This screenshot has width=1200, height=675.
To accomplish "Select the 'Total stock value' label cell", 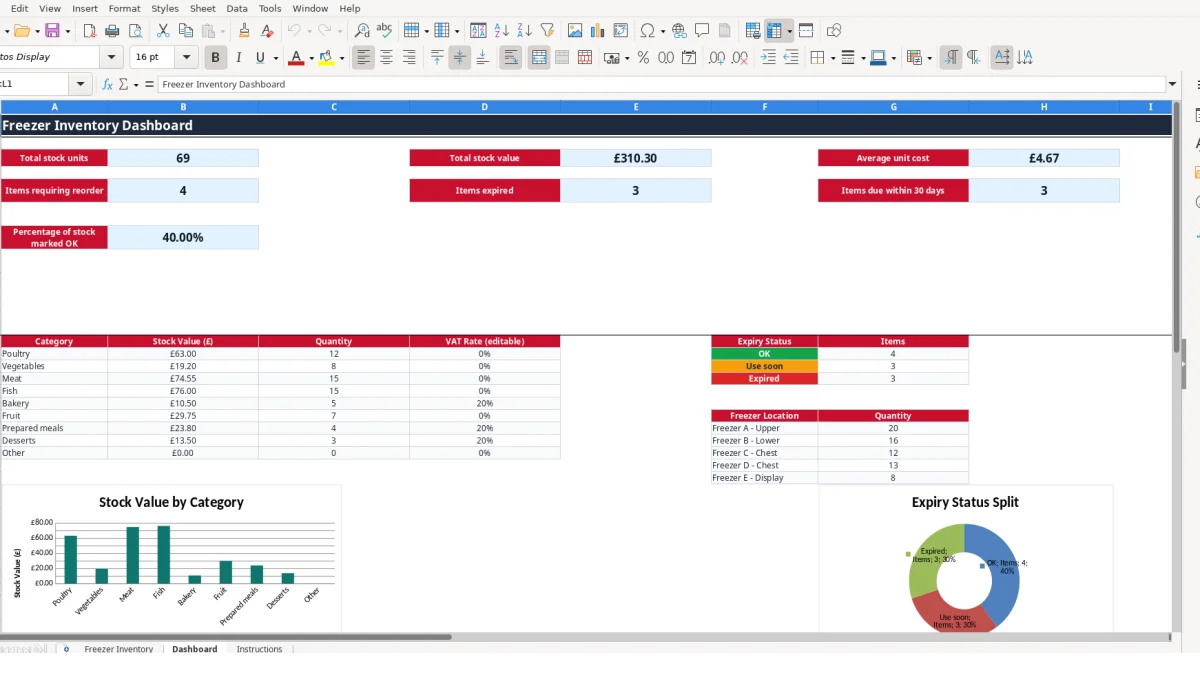I will pos(485,158).
